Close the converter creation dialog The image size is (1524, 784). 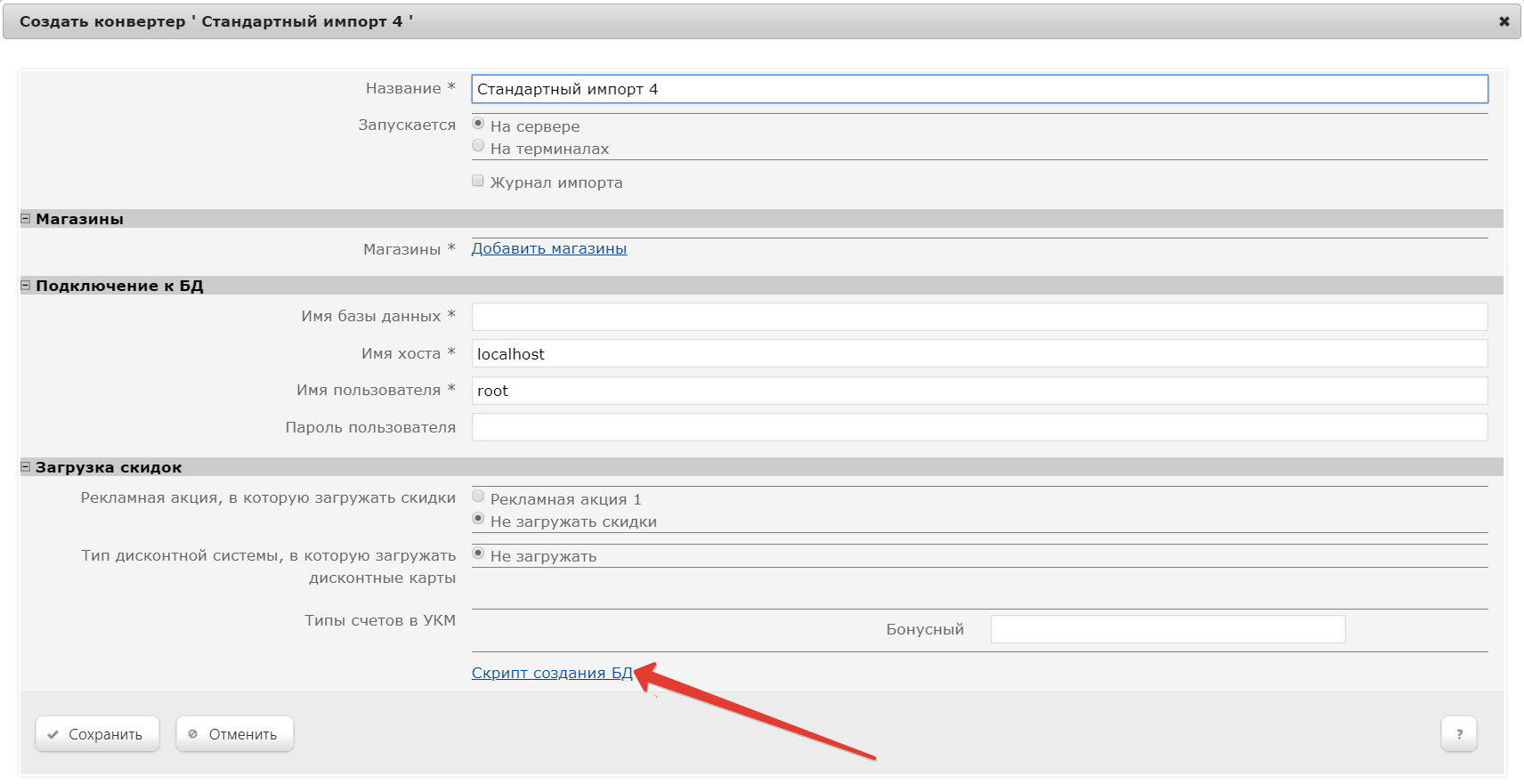click(x=1504, y=21)
